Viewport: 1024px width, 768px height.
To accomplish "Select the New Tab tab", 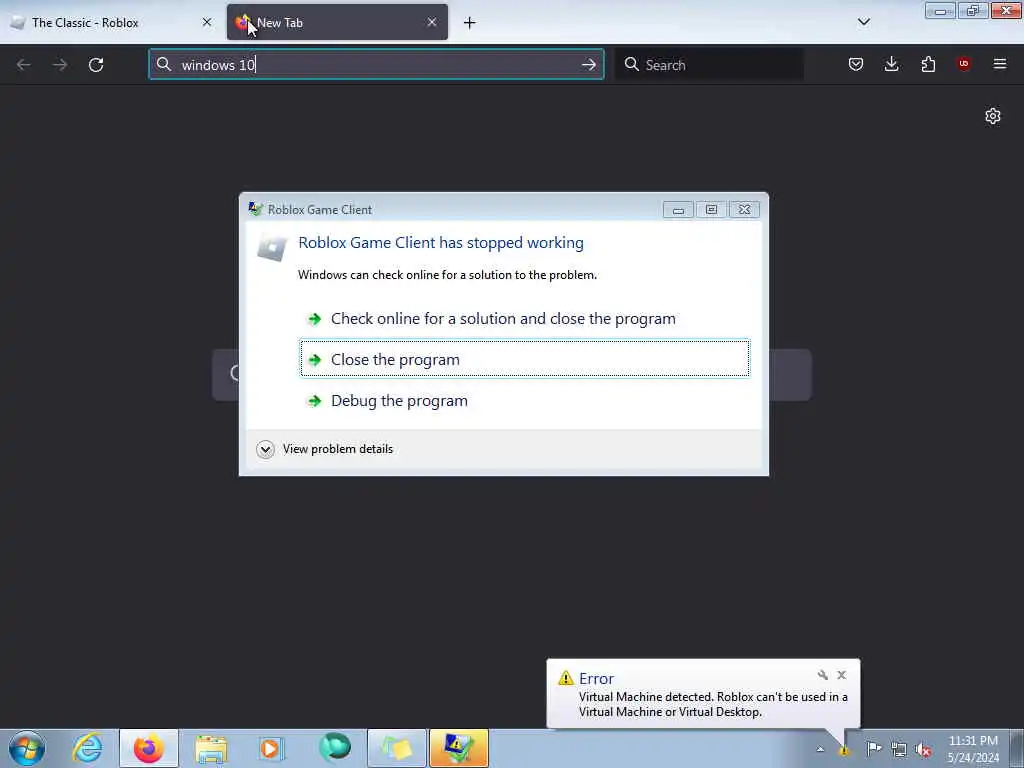I will pos(337,22).
